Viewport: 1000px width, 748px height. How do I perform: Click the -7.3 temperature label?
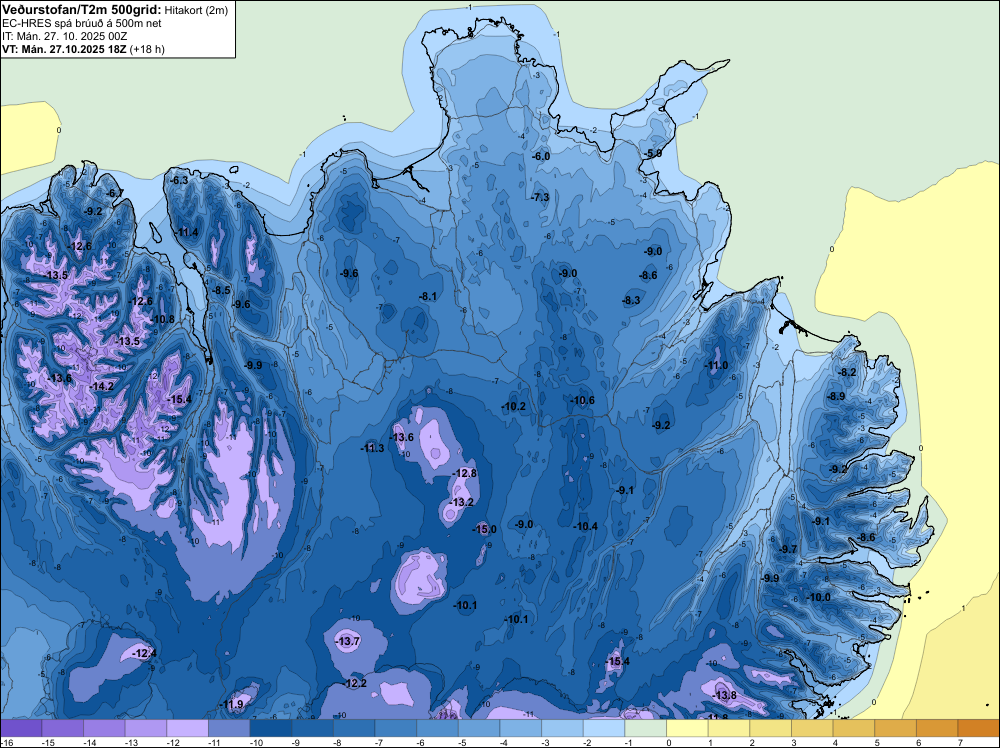(x=540, y=198)
